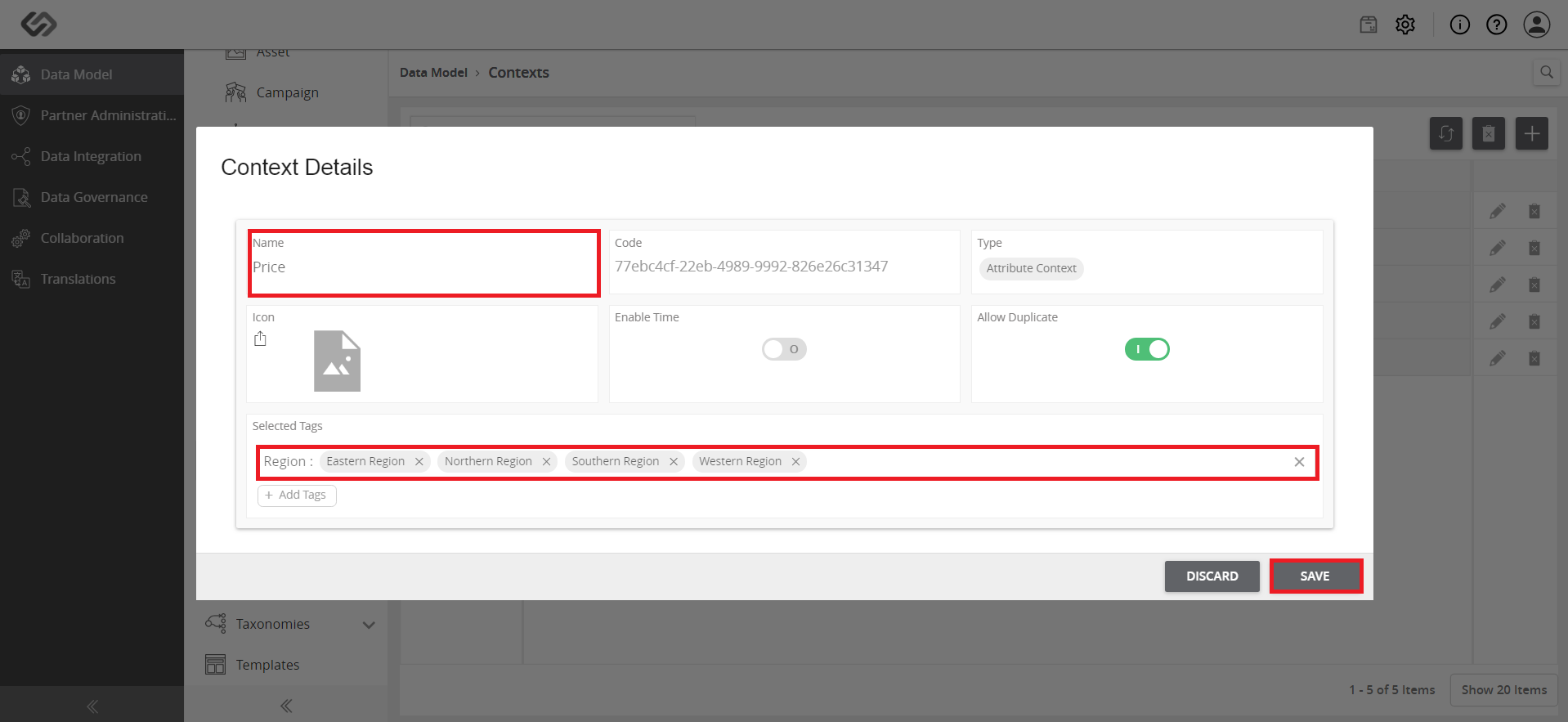Click the Eastern Region tag label
This screenshot has width=1568, height=722.
coord(365,461)
